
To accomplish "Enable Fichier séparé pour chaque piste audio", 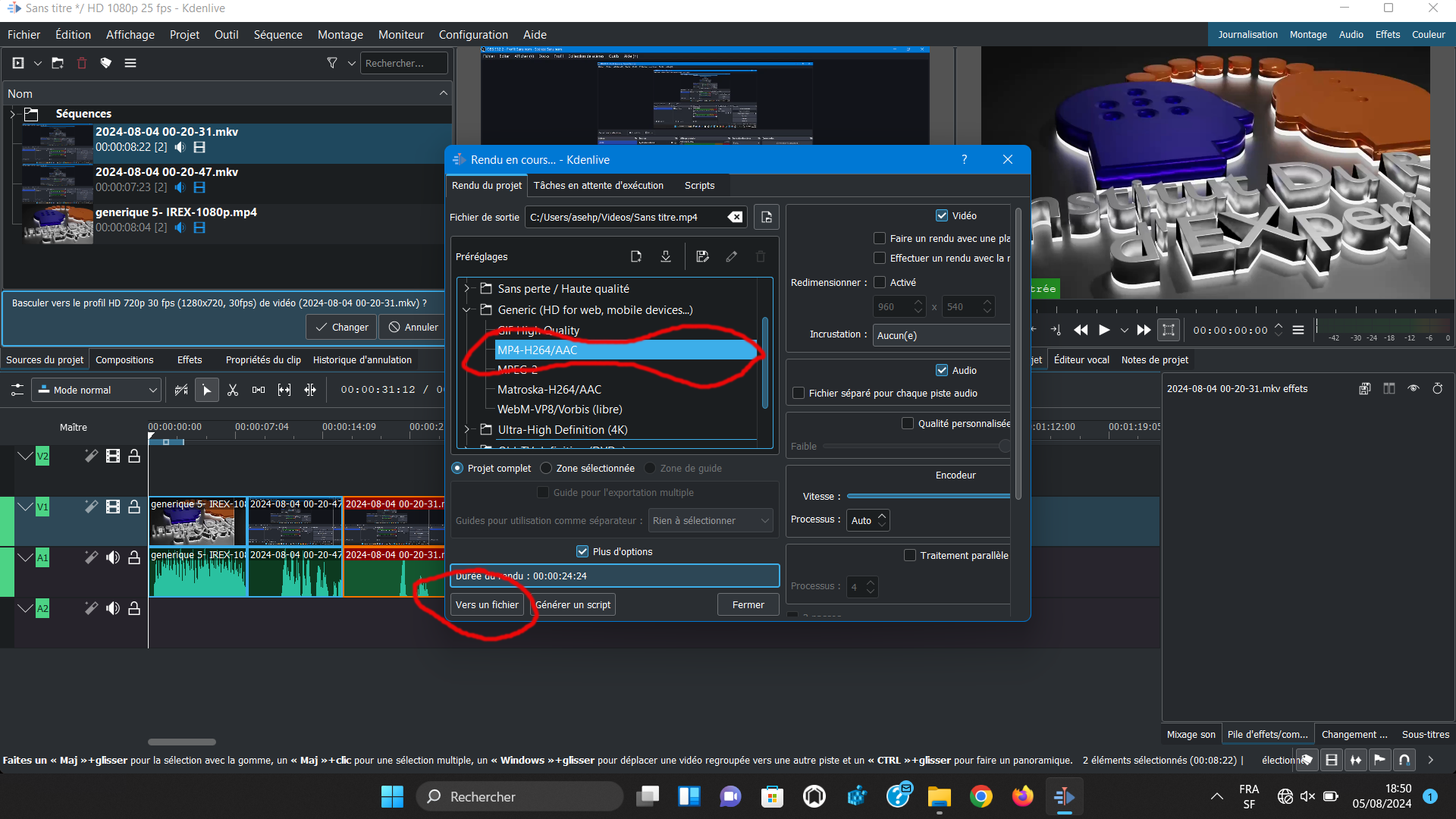I will [799, 393].
